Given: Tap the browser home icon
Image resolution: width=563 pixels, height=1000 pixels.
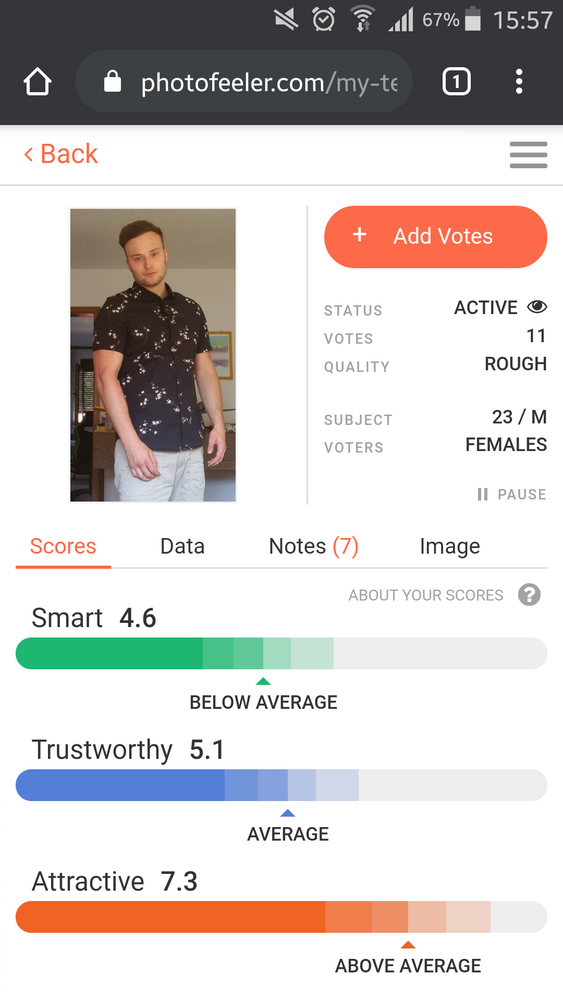Looking at the screenshot, I should pyautogui.click(x=38, y=82).
